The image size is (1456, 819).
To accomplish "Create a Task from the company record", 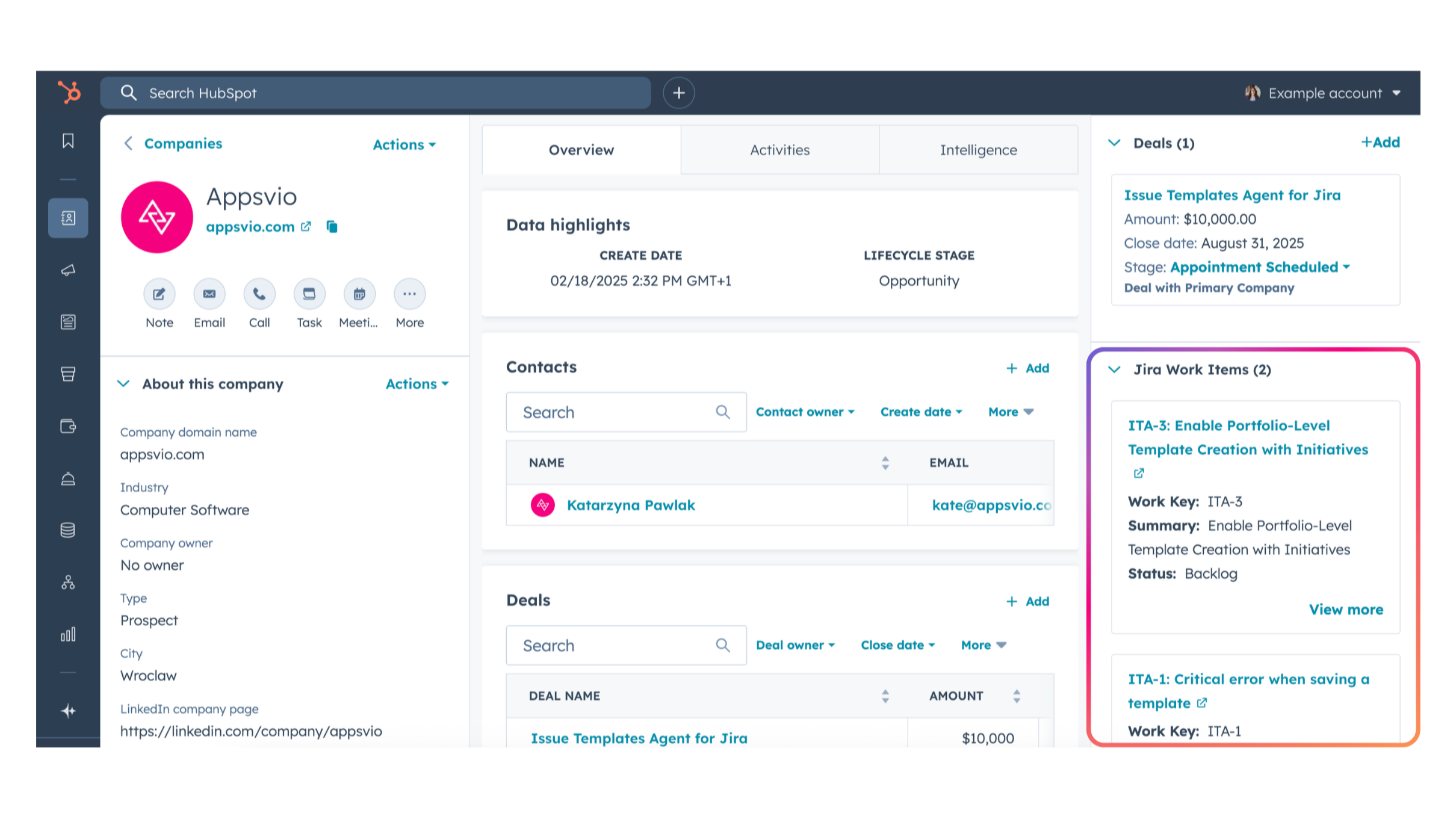I will click(x=309, y=294).
